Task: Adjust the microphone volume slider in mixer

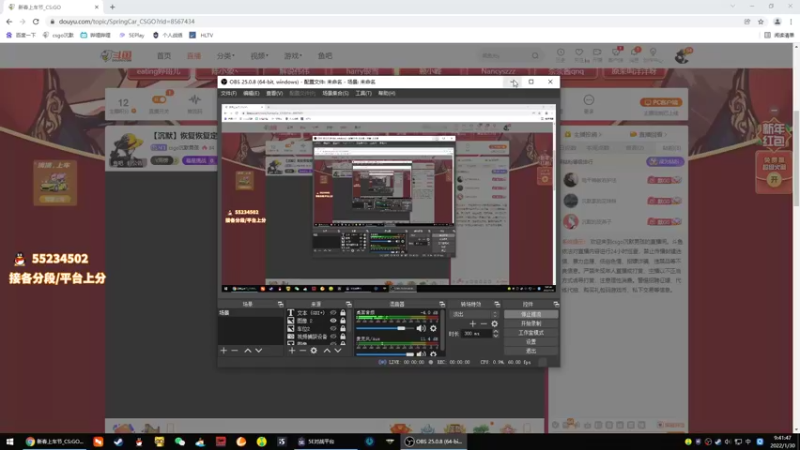Action: [x=386, y=354]
